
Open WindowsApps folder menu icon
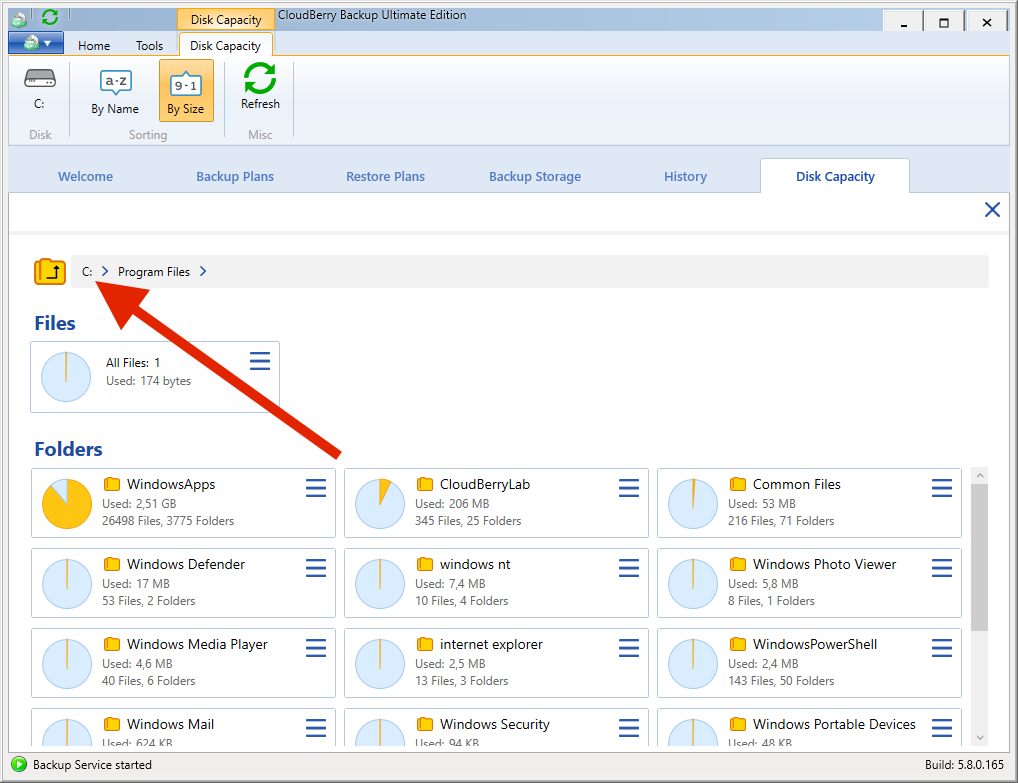[316, 488]
